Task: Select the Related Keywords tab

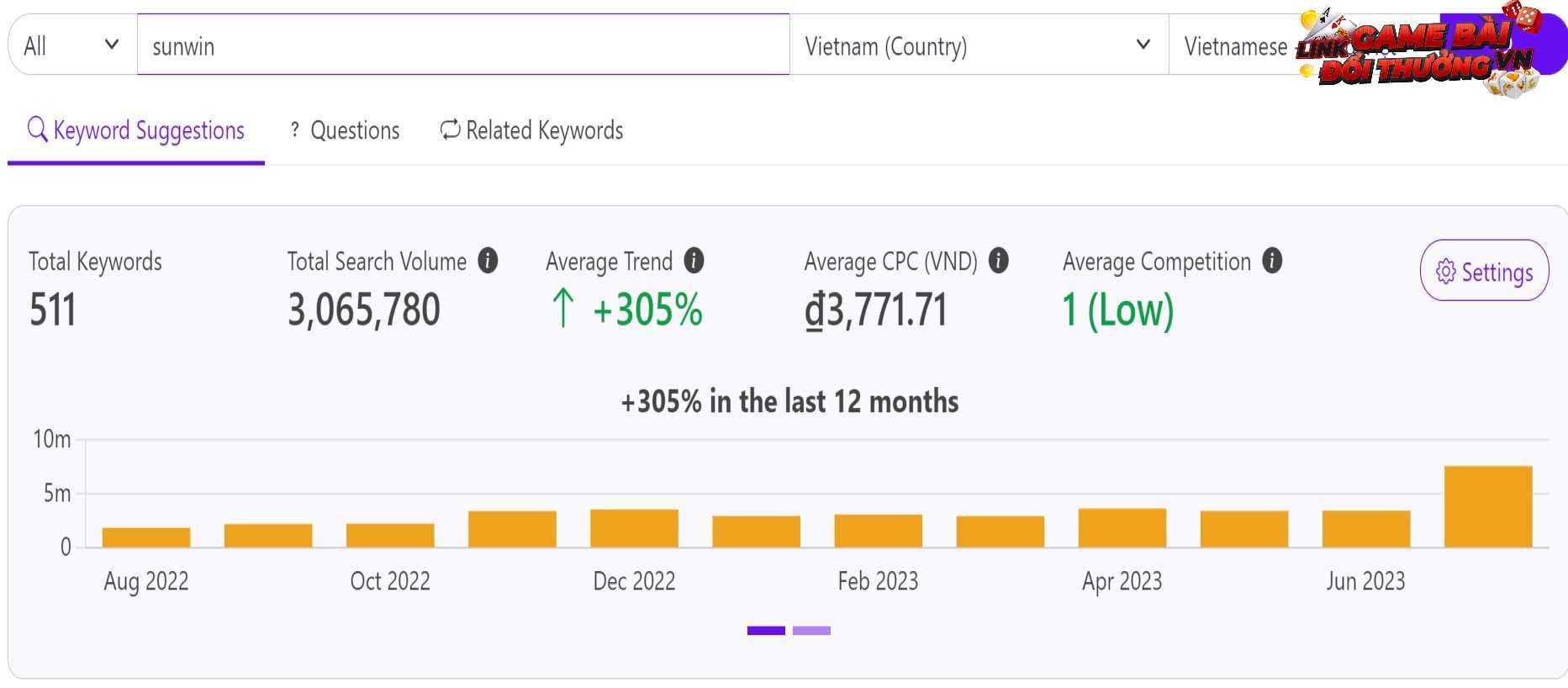Action: click(x=531, y=130)
